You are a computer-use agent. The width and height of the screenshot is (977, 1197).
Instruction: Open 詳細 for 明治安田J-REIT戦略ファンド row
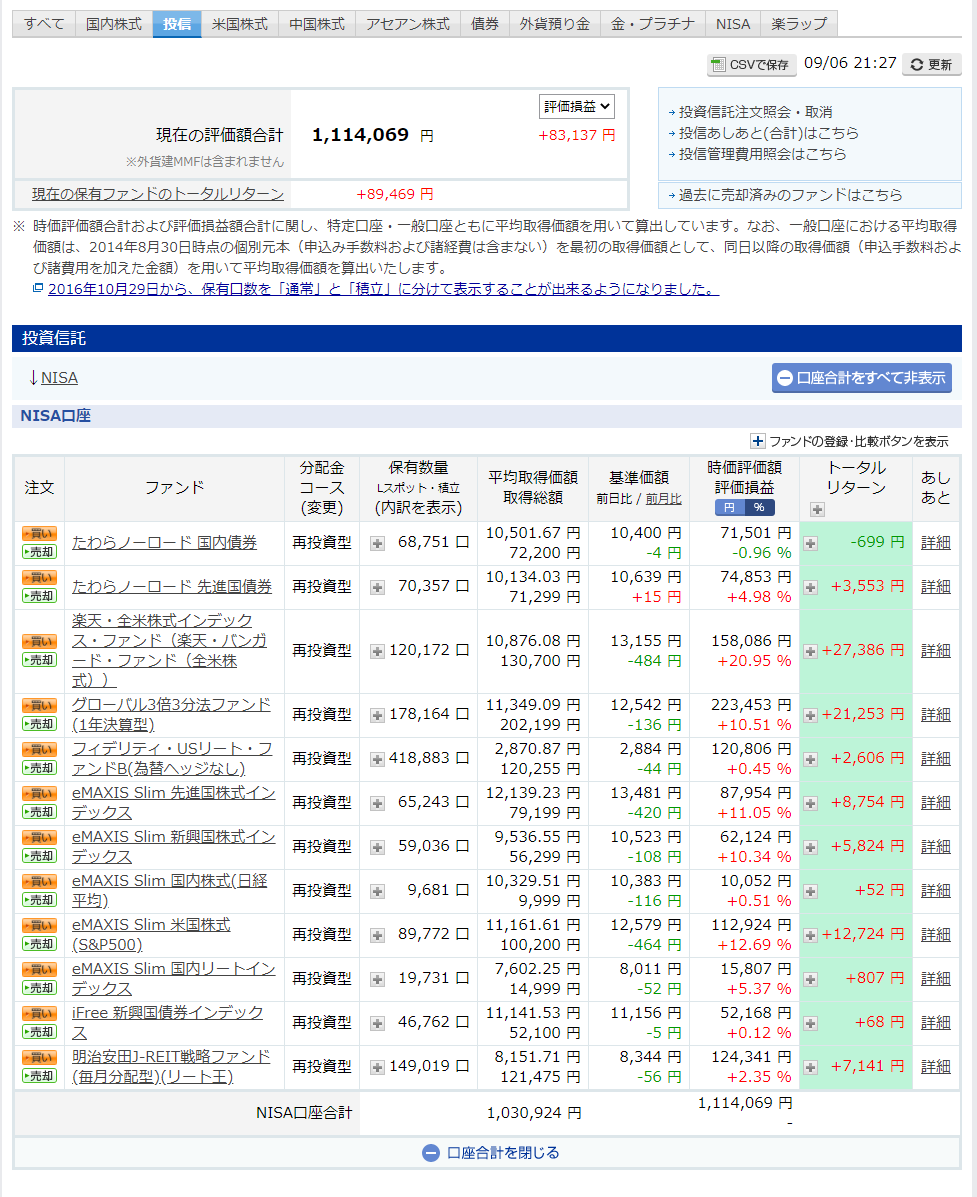[936, 1066]
